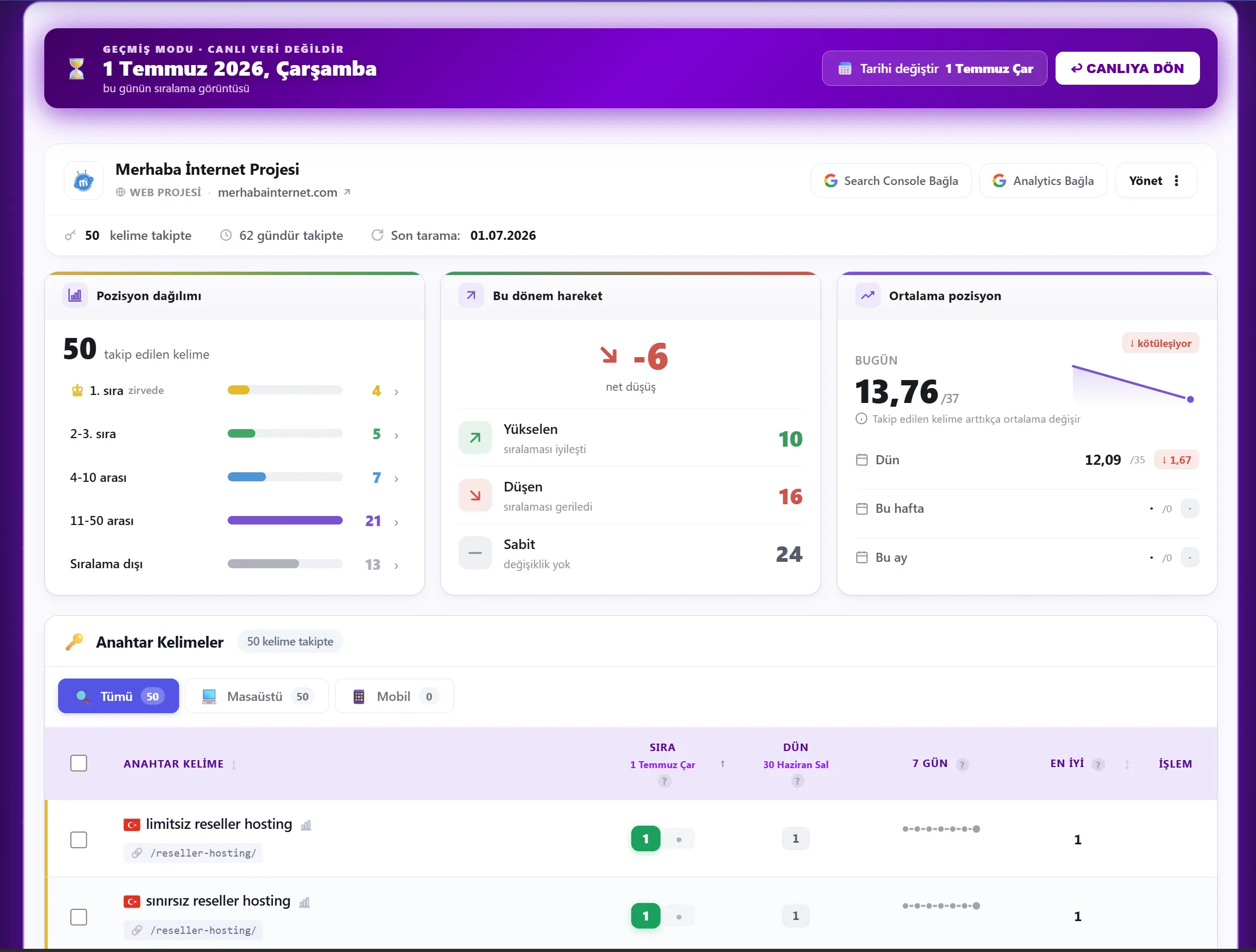This screenshot has height=952, width=1256.
Task: Toggle the select-all checkbox in table header
Action: (78, 763)
